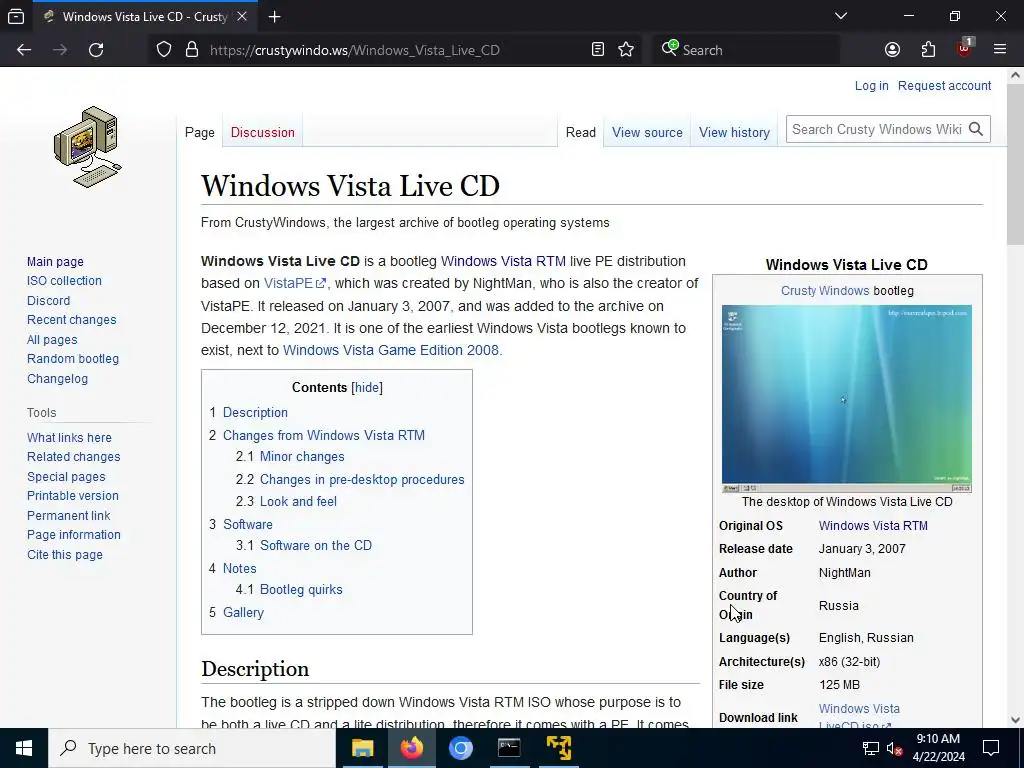Go back to the previous page
This screenshot has width=1024, height=768.
click(24, 50)
